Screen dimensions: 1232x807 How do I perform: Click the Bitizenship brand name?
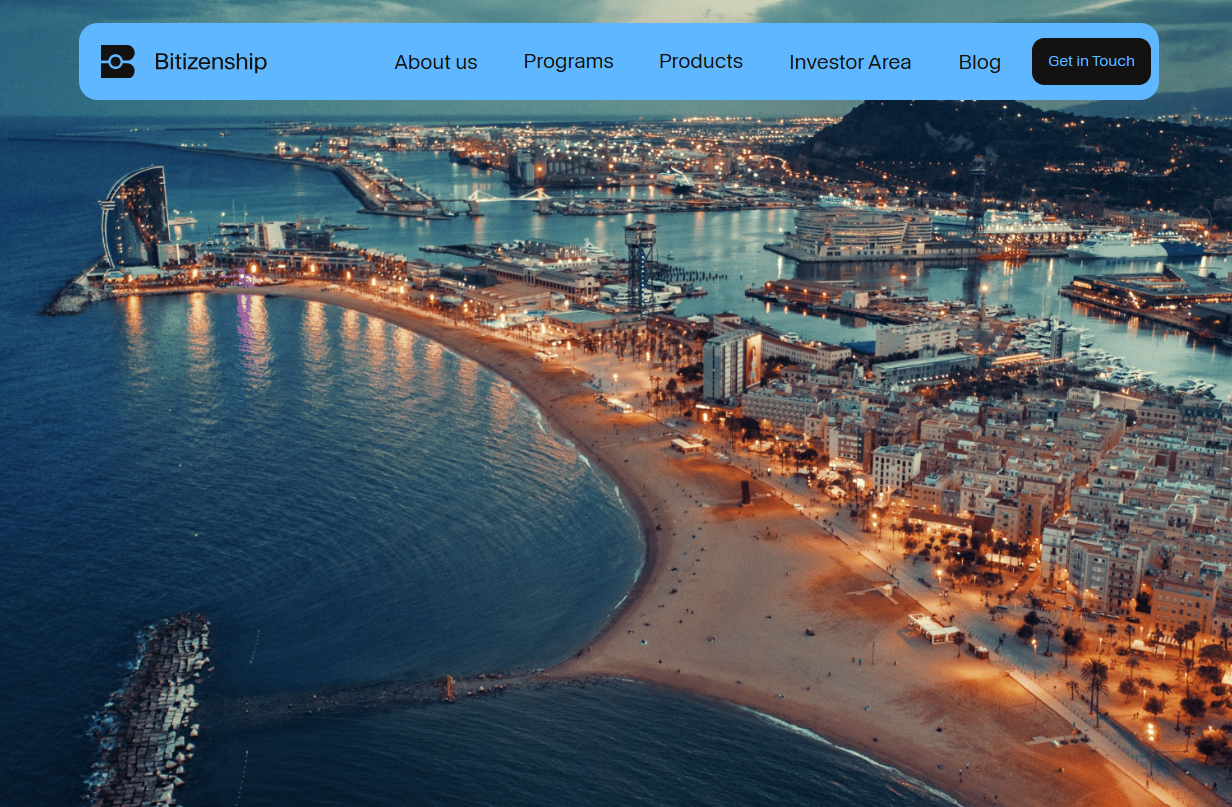[x=211, y=62]
